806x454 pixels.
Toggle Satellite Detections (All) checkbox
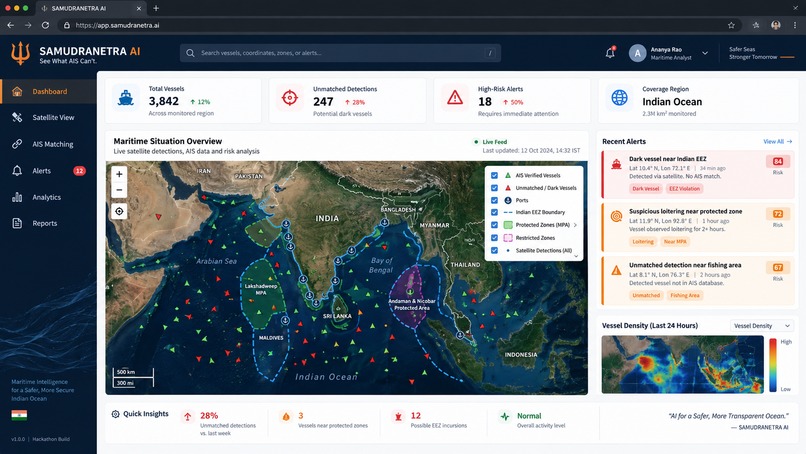pos(494,250)
